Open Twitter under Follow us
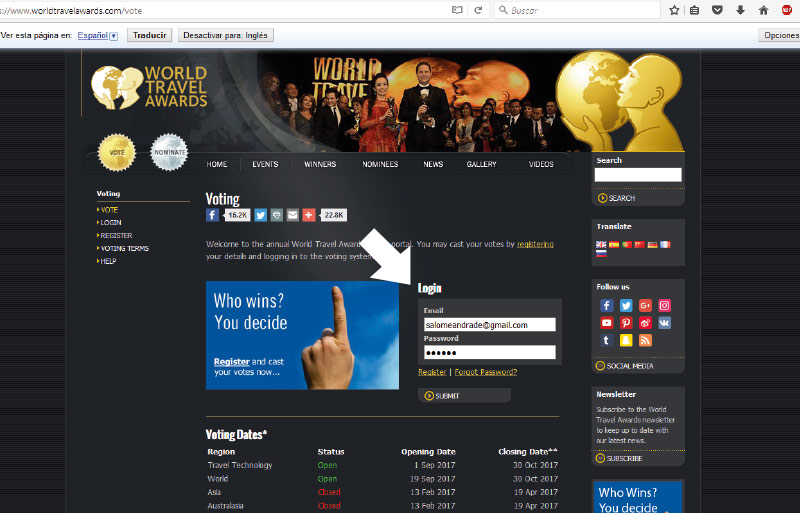This screenshot has height=513, width=800. point(626,305)
